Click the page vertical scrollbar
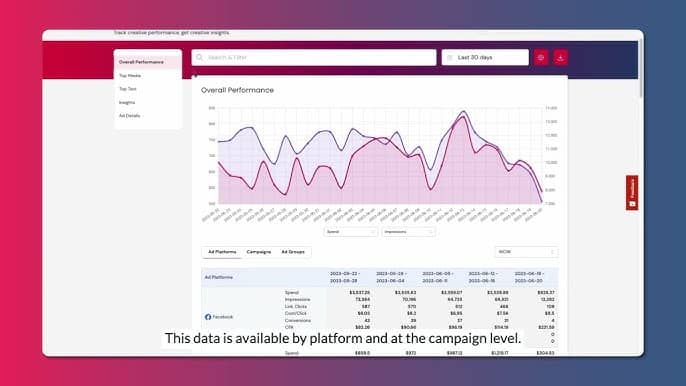The height and width of the screenshot is (386, 686). 640,68
